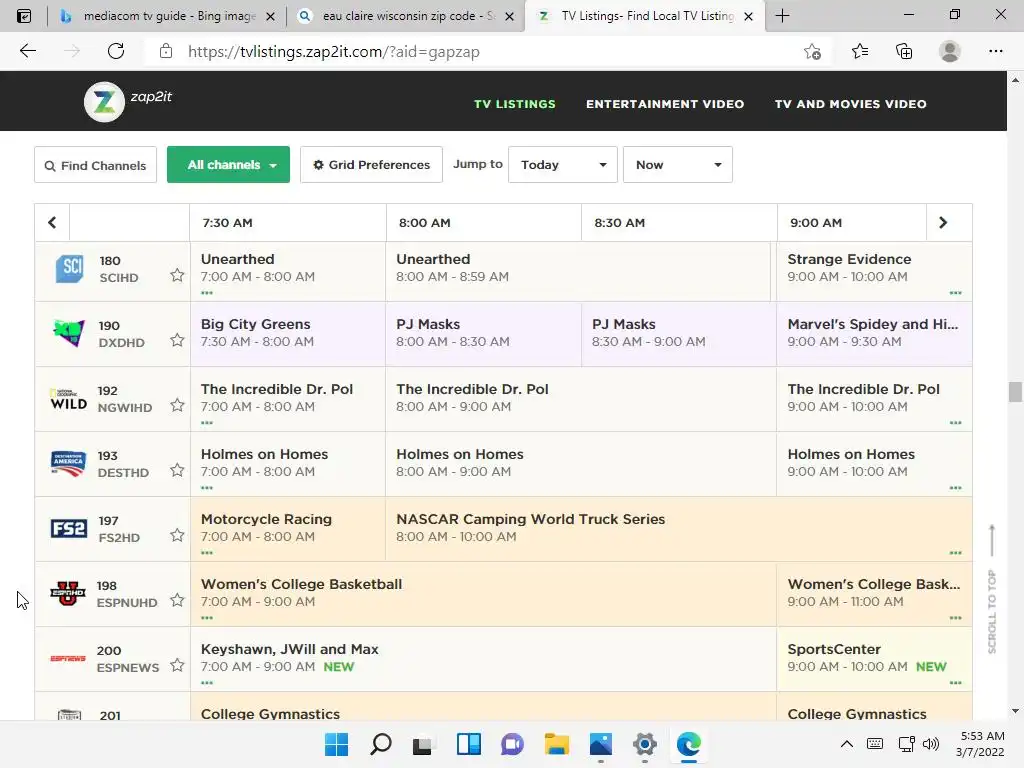Favorite the NGWIHD channel star
1024x768 pixels.
[177, 405]
